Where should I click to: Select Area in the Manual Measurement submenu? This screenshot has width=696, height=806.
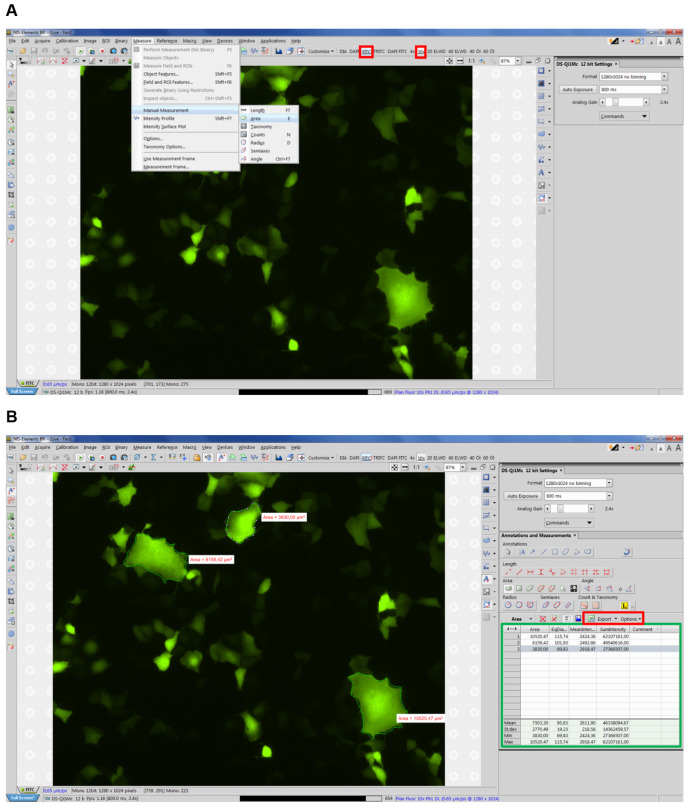pos(256,117)
